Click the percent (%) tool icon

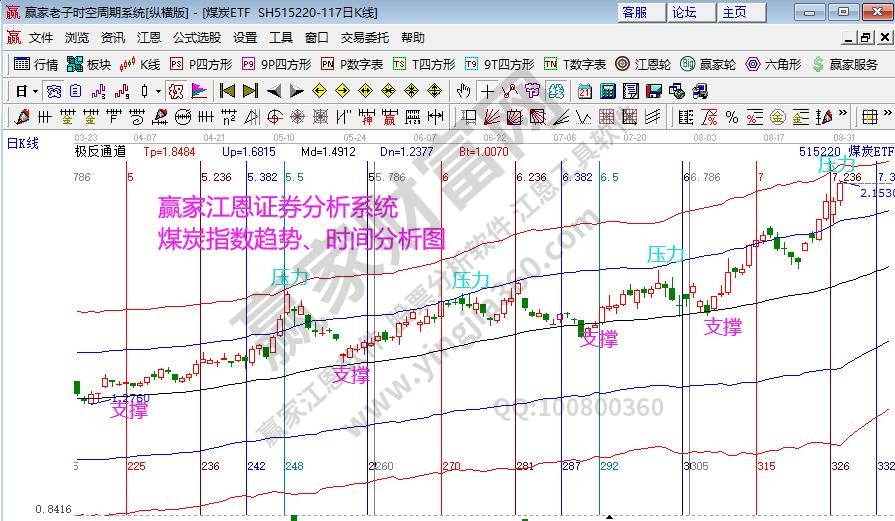(x=731, y=116)
